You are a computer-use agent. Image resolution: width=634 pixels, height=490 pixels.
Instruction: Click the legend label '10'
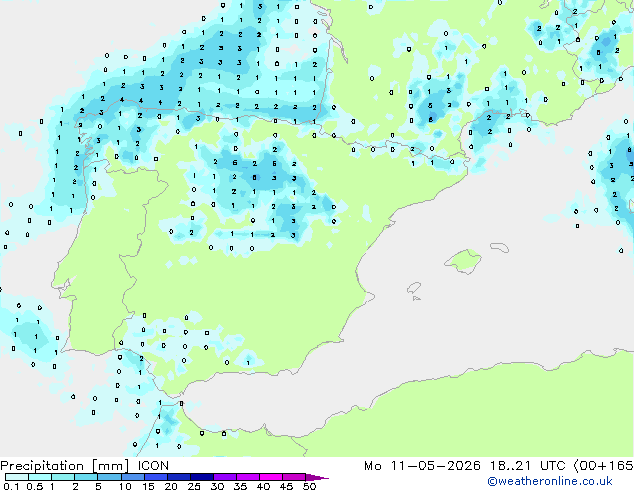click(x=125, y=486)
